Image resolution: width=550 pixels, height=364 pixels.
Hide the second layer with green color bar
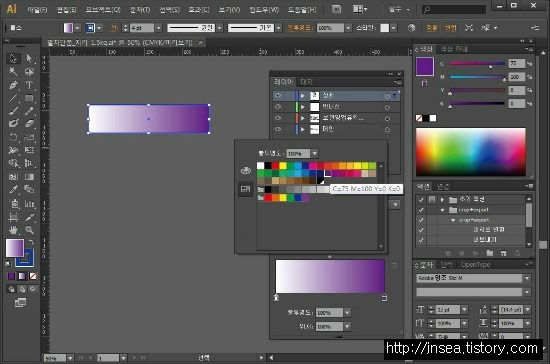tap(278, 107)
